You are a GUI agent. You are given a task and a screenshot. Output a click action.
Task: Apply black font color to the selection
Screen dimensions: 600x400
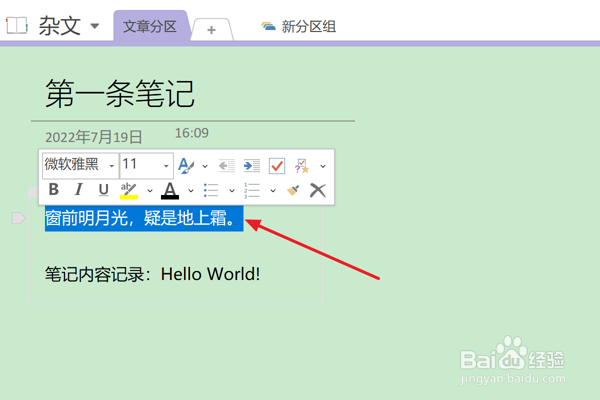[170, 190]
